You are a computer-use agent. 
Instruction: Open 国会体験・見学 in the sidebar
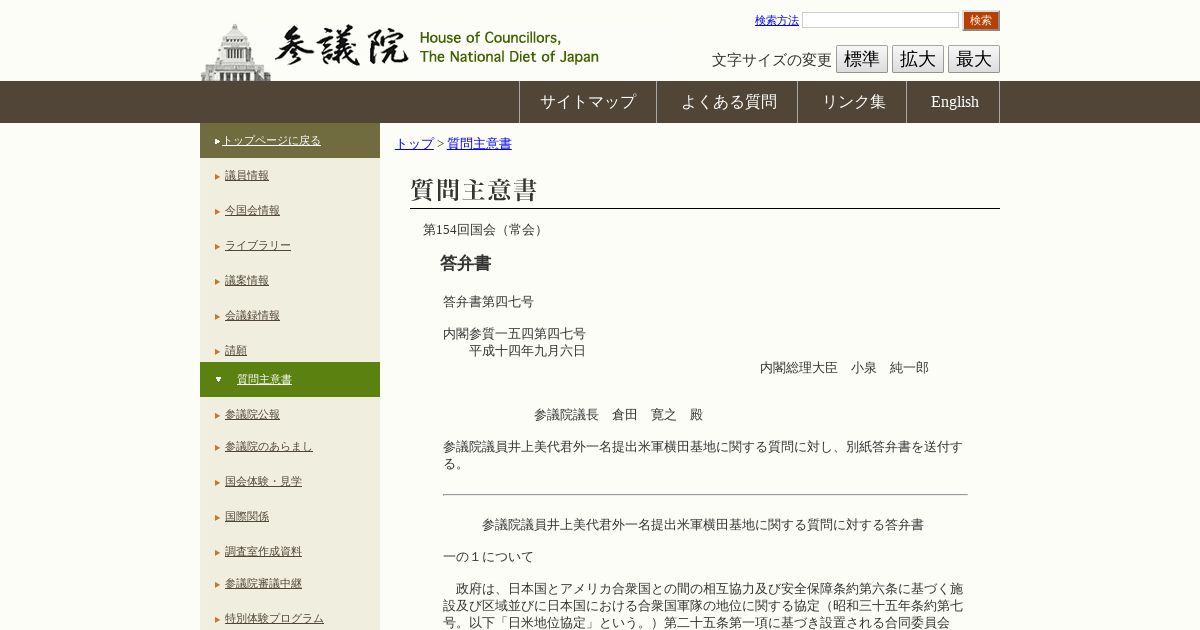point(263,481)
